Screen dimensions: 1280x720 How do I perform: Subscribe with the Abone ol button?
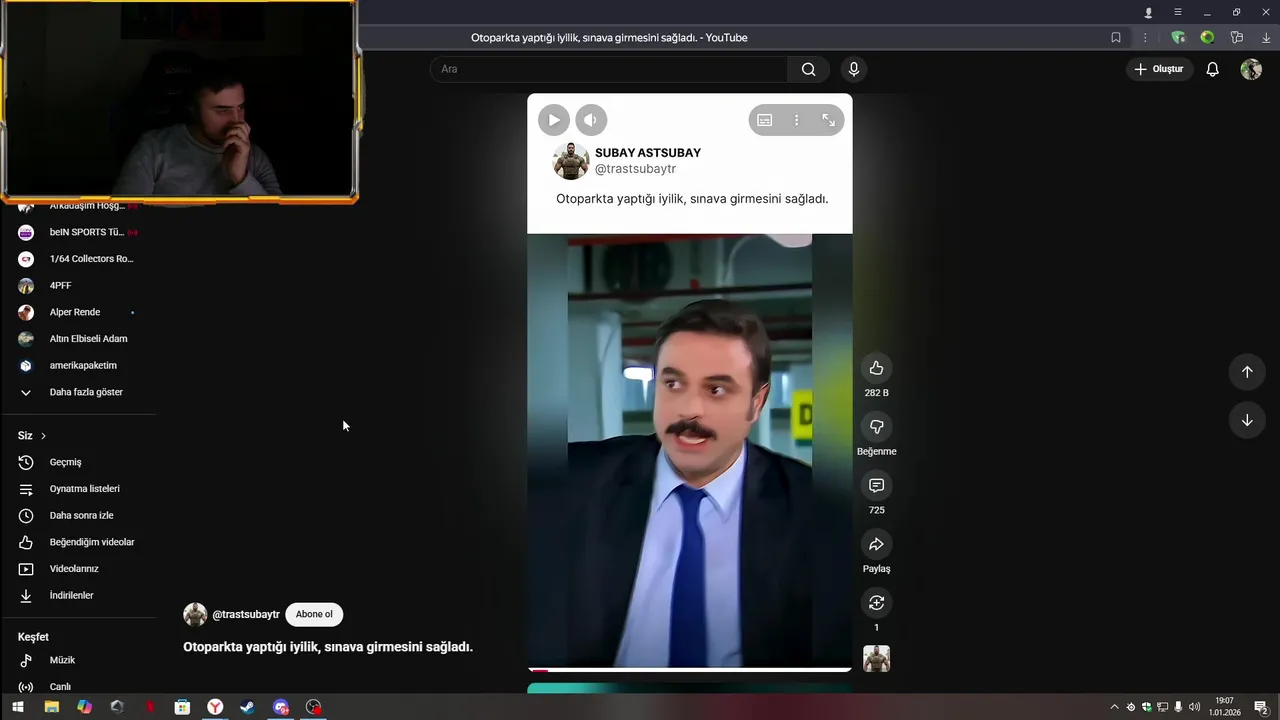pos(314,614)
